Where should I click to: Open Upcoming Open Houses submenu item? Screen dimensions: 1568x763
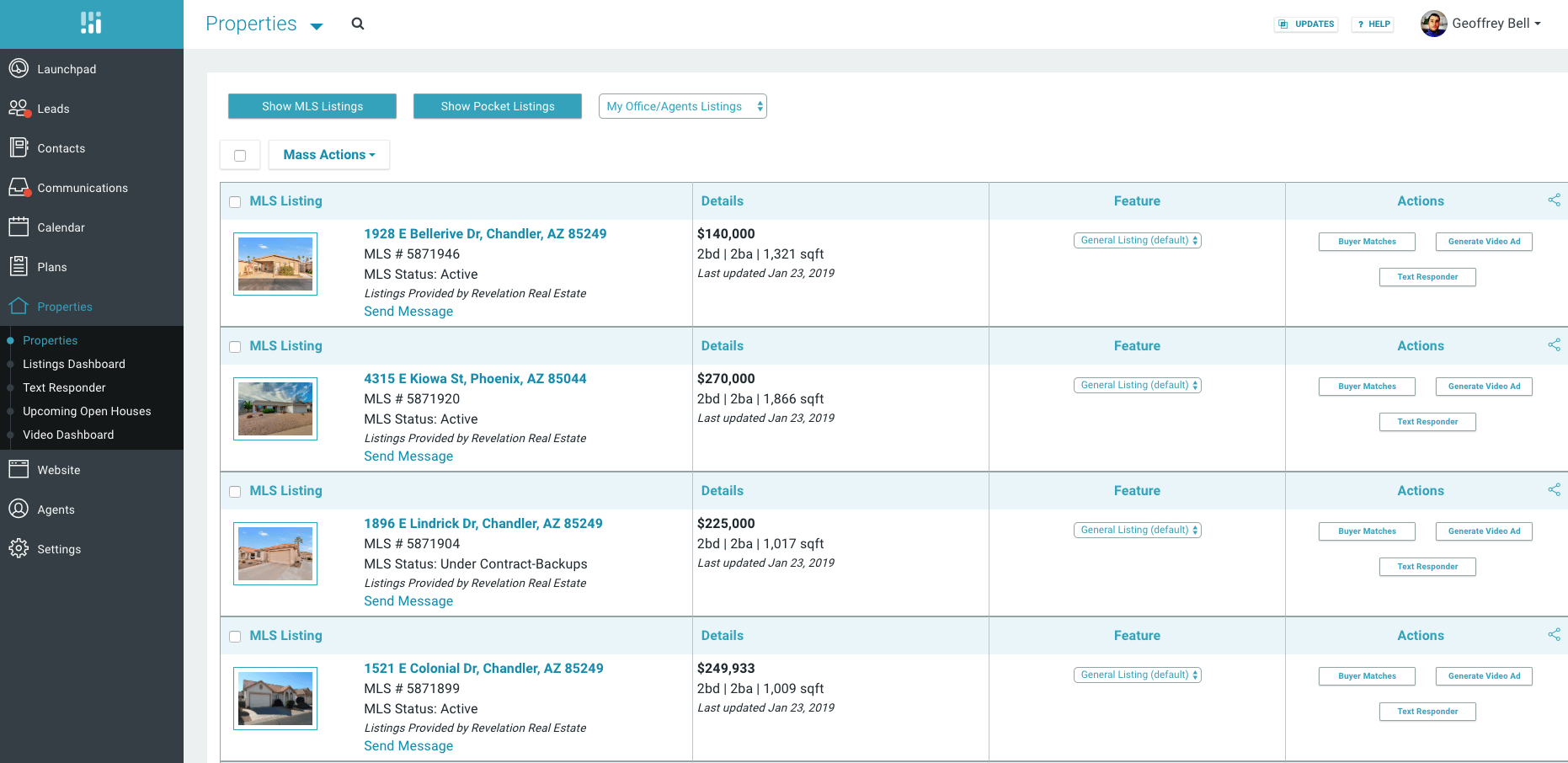pyautogui.click(x=87, y=411)
